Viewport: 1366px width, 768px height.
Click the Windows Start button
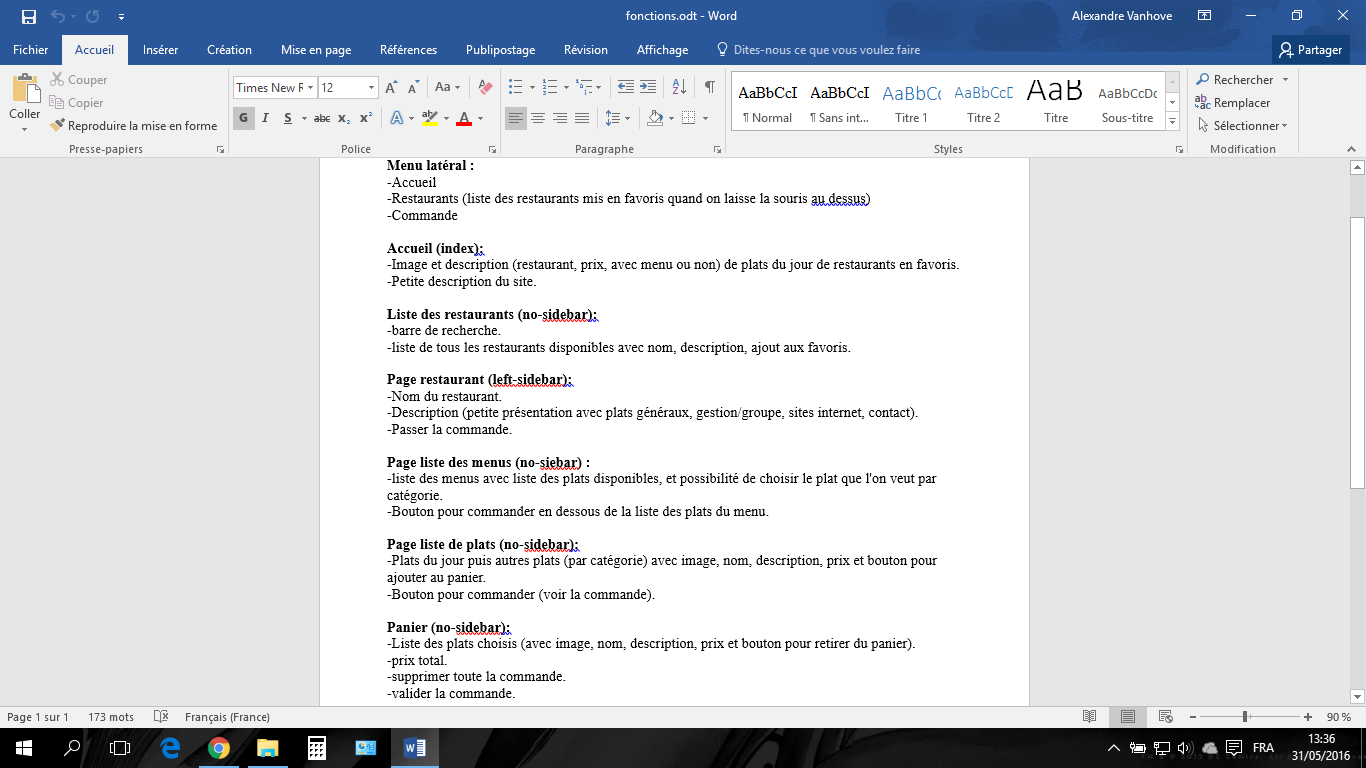tap(23, 748)
